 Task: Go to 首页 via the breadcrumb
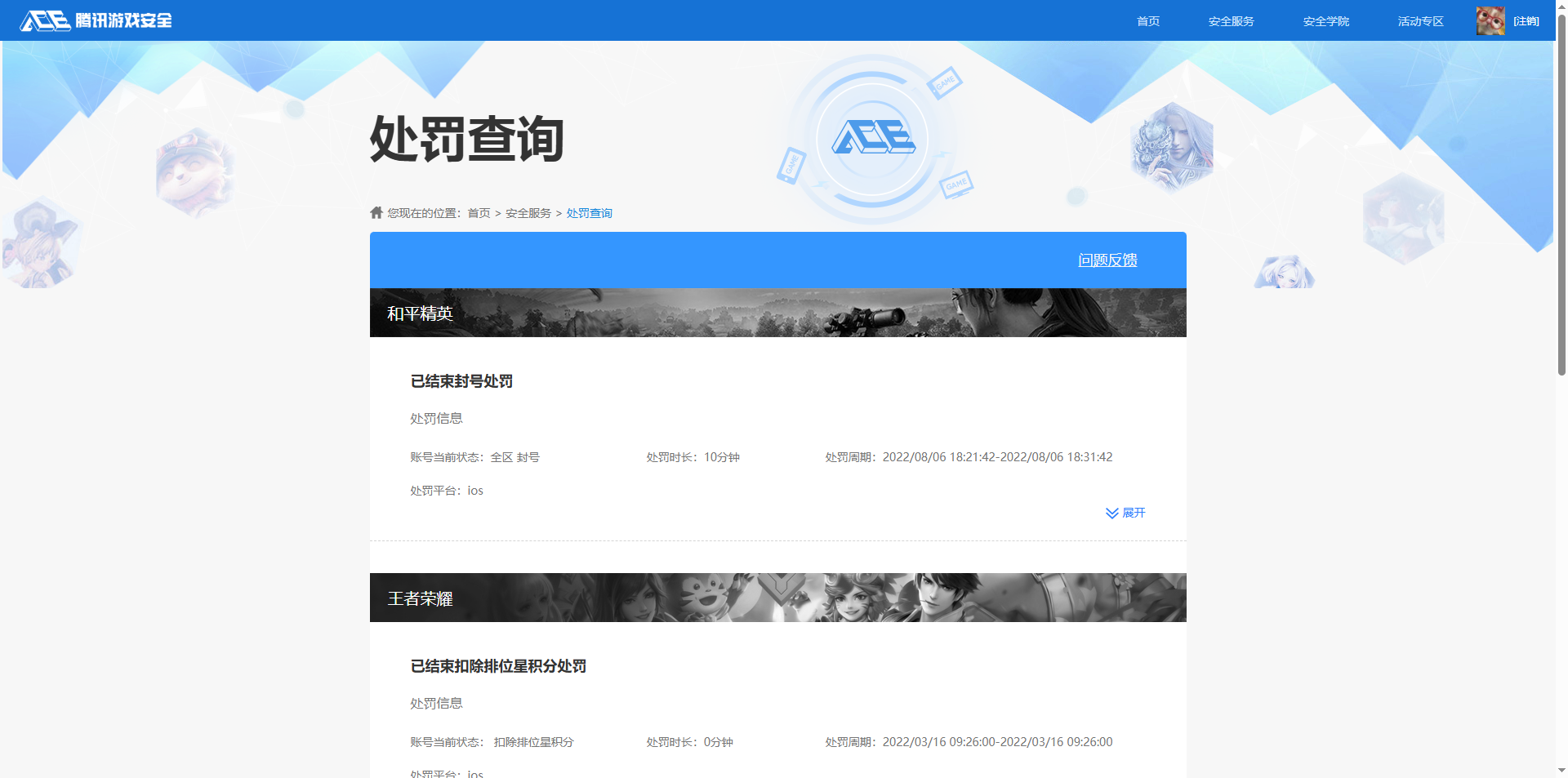tap(479, 213)
